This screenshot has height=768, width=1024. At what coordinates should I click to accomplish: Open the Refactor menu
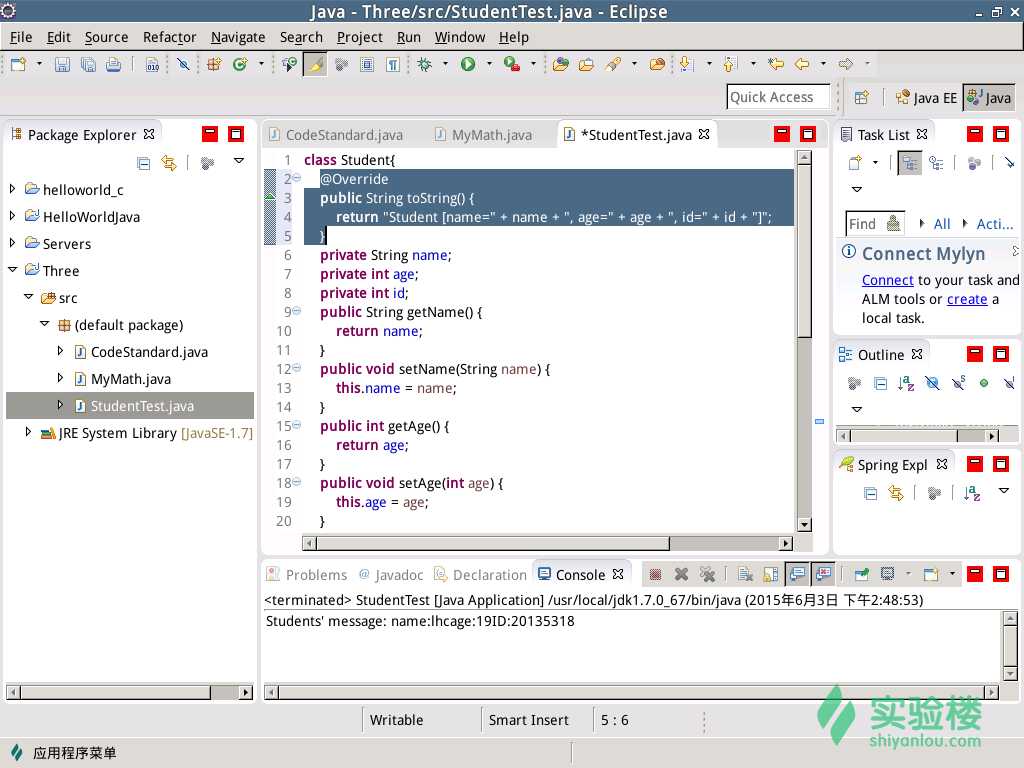click(x=170, y=37)
